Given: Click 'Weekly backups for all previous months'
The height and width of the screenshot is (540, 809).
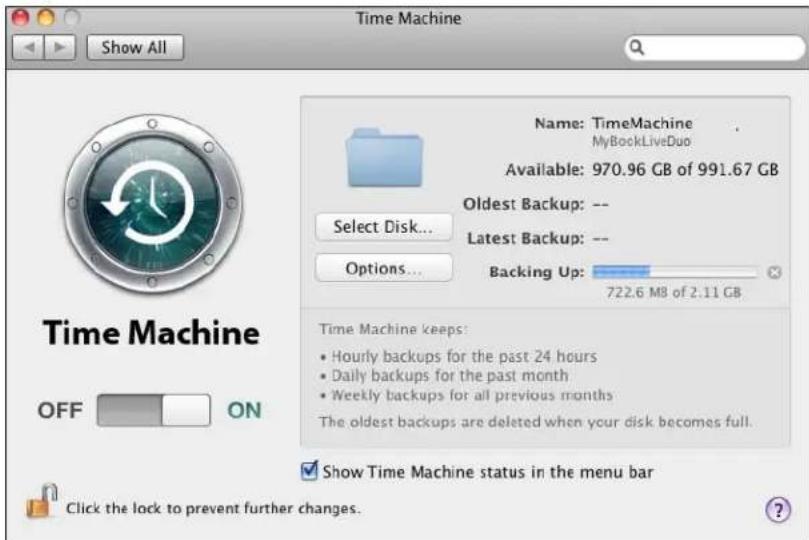Looking at the screenshot, I should tap(472, 395).
